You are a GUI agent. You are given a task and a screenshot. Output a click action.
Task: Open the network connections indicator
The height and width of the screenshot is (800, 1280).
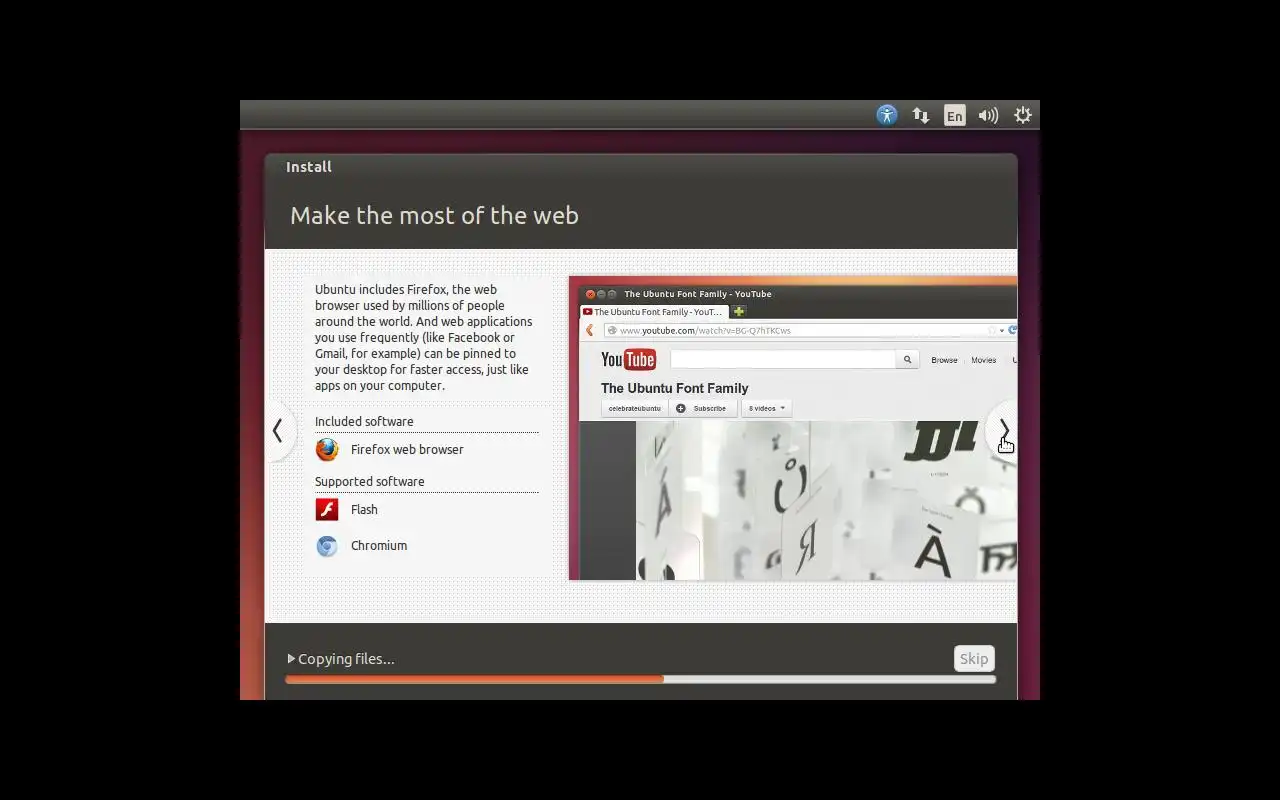pos(921,115)
